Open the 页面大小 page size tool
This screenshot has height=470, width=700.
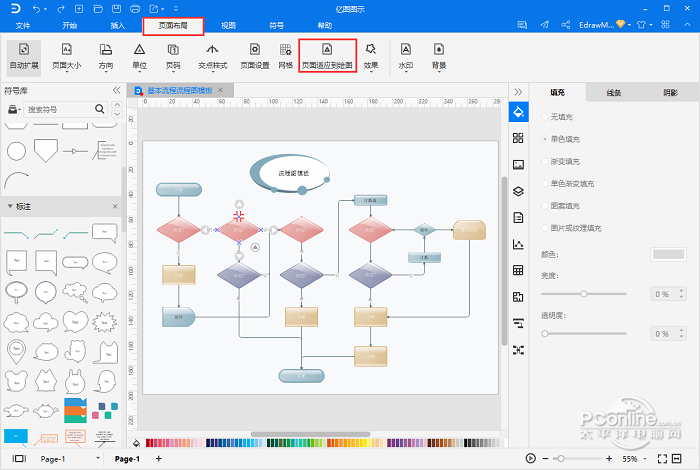[x=67, y=56]
